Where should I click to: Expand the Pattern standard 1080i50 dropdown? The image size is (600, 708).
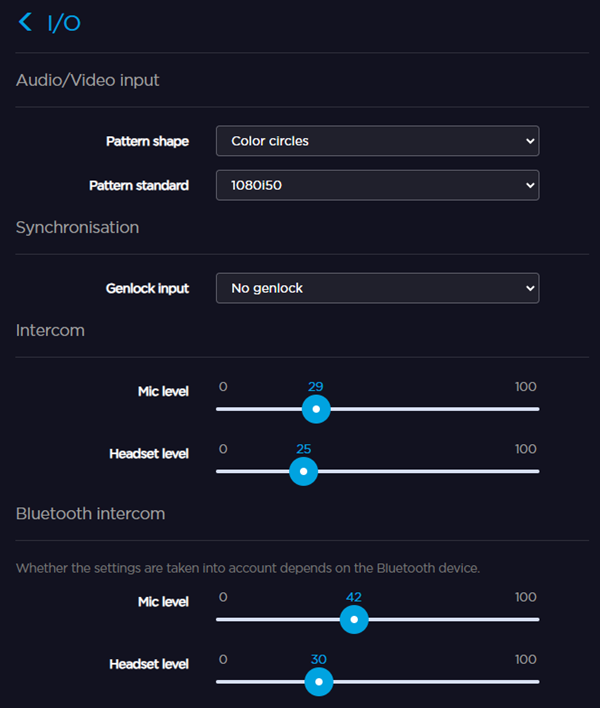pyautogui.click(x=377, y=185)
